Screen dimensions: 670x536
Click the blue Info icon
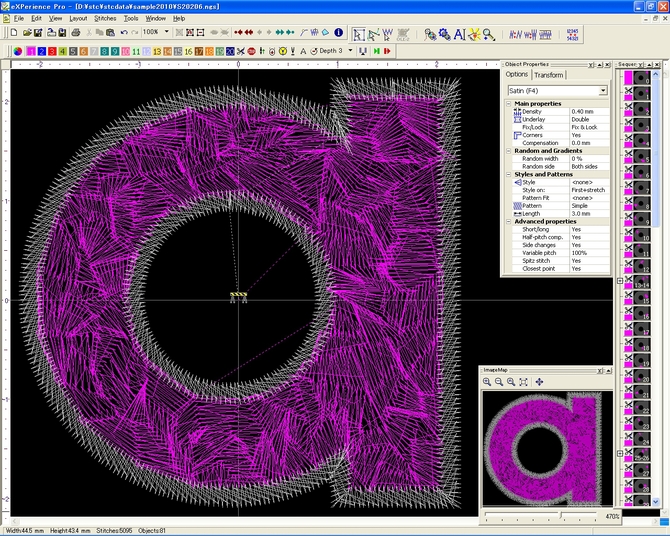[338, 32]
